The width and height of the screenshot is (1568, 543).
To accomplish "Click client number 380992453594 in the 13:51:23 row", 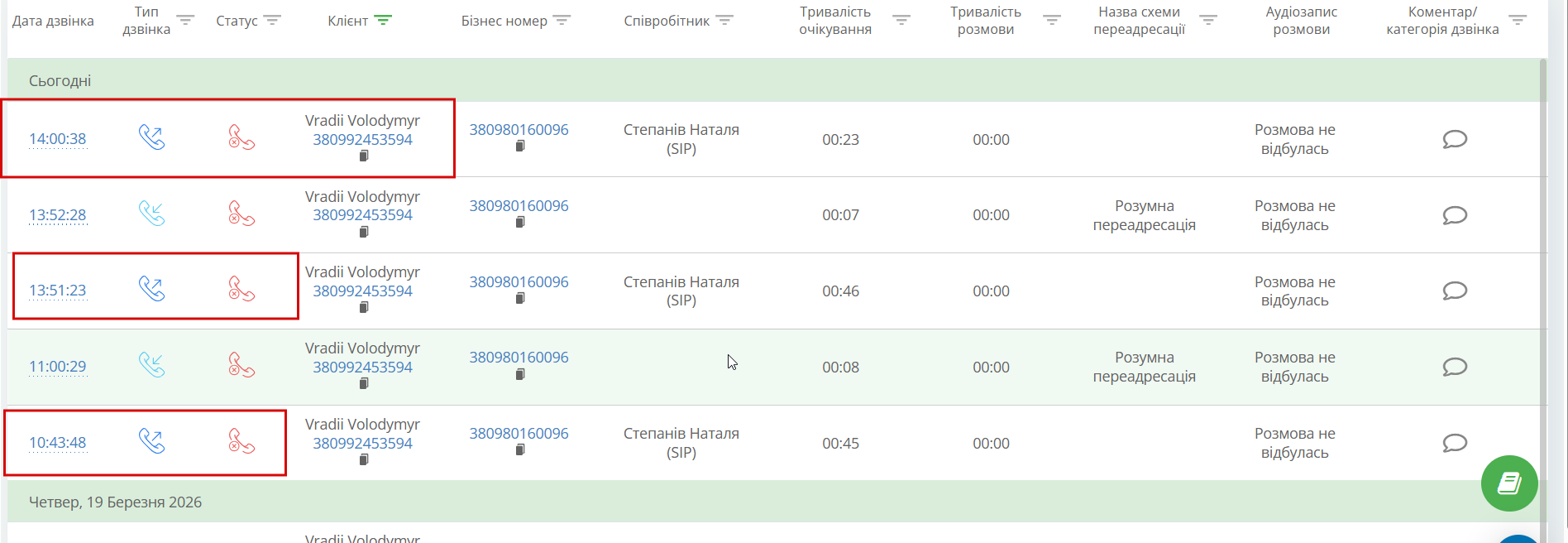I will [362, 291].
